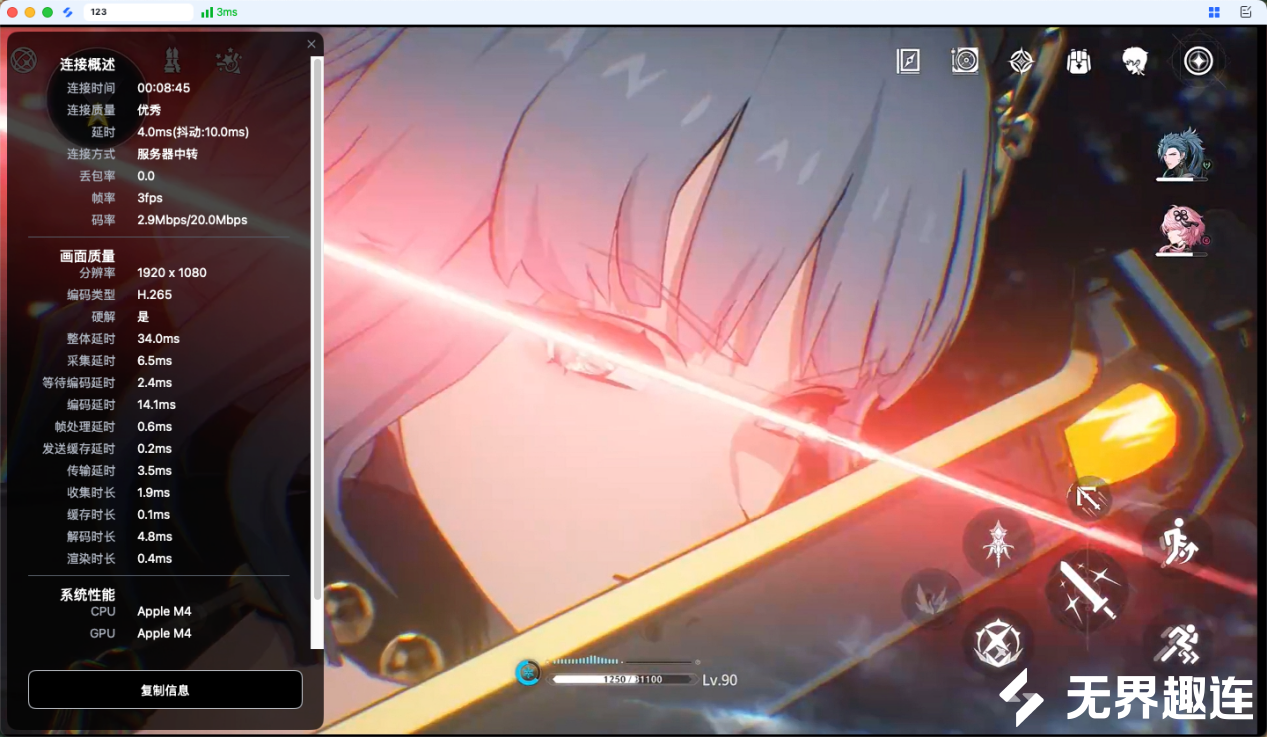Tap the sprint dash icon
The height and width of the screenshot is (737, 1267).
(1177, 644)
